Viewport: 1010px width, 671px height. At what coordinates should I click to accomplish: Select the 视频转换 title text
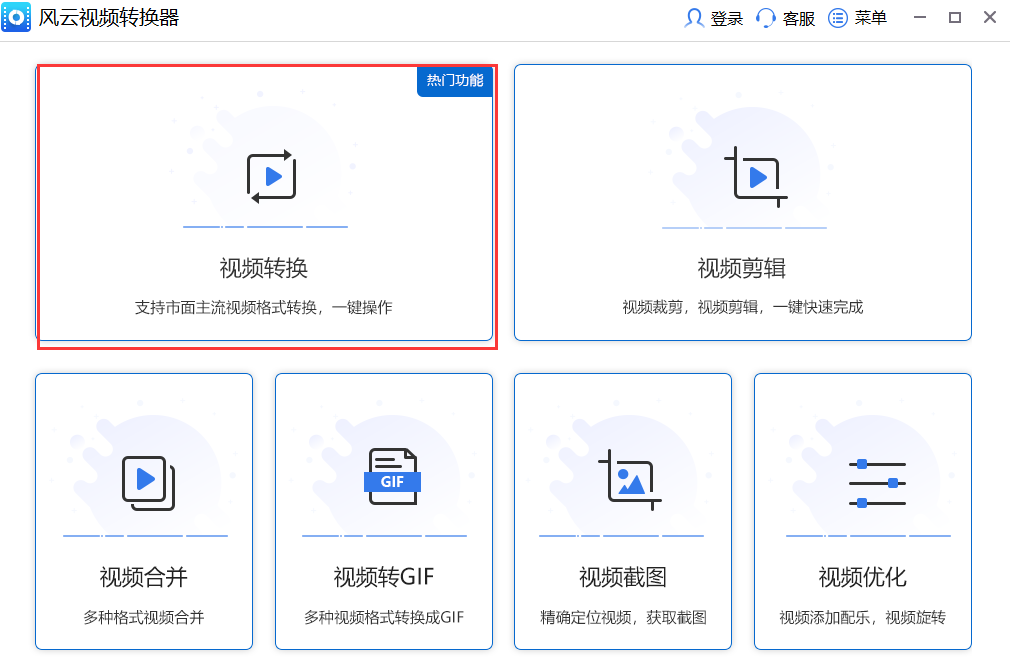(264, 268)
